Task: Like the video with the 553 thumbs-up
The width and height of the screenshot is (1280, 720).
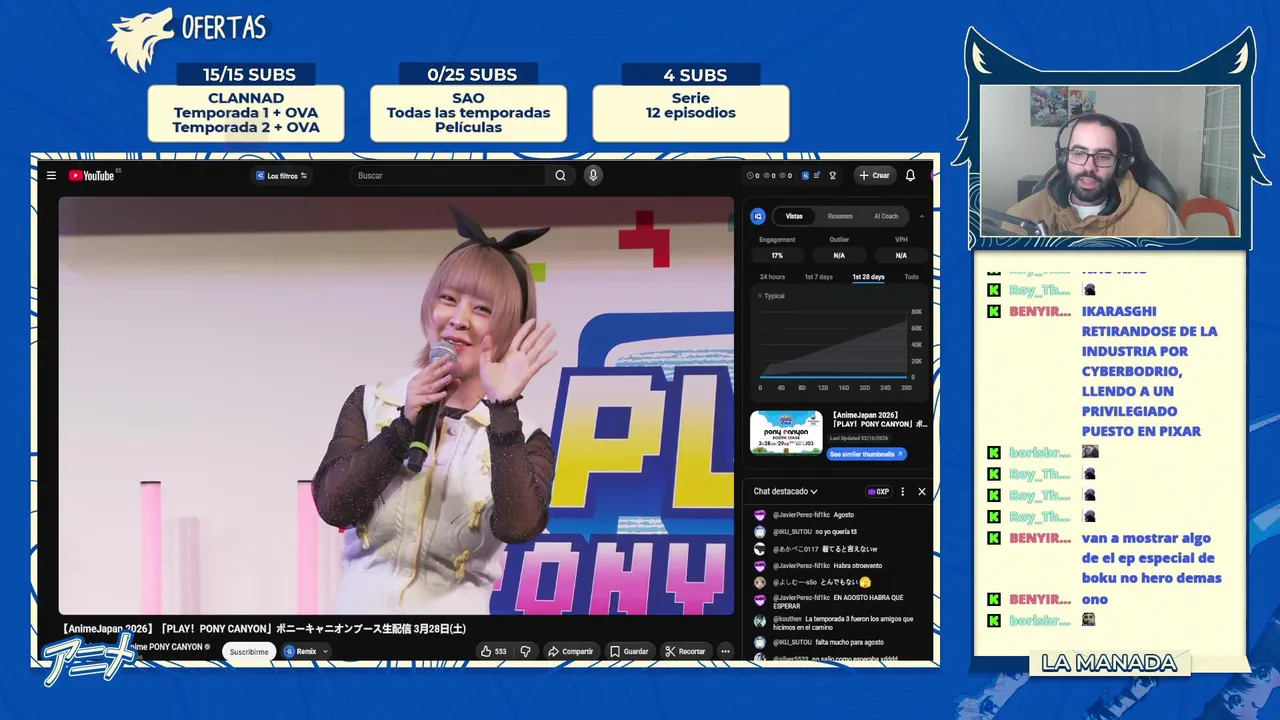Action: pos(494,651)
